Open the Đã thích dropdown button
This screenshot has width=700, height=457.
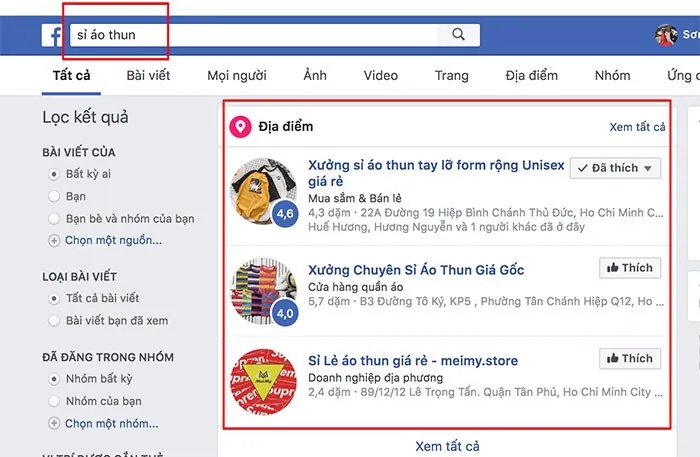[615, 168]
